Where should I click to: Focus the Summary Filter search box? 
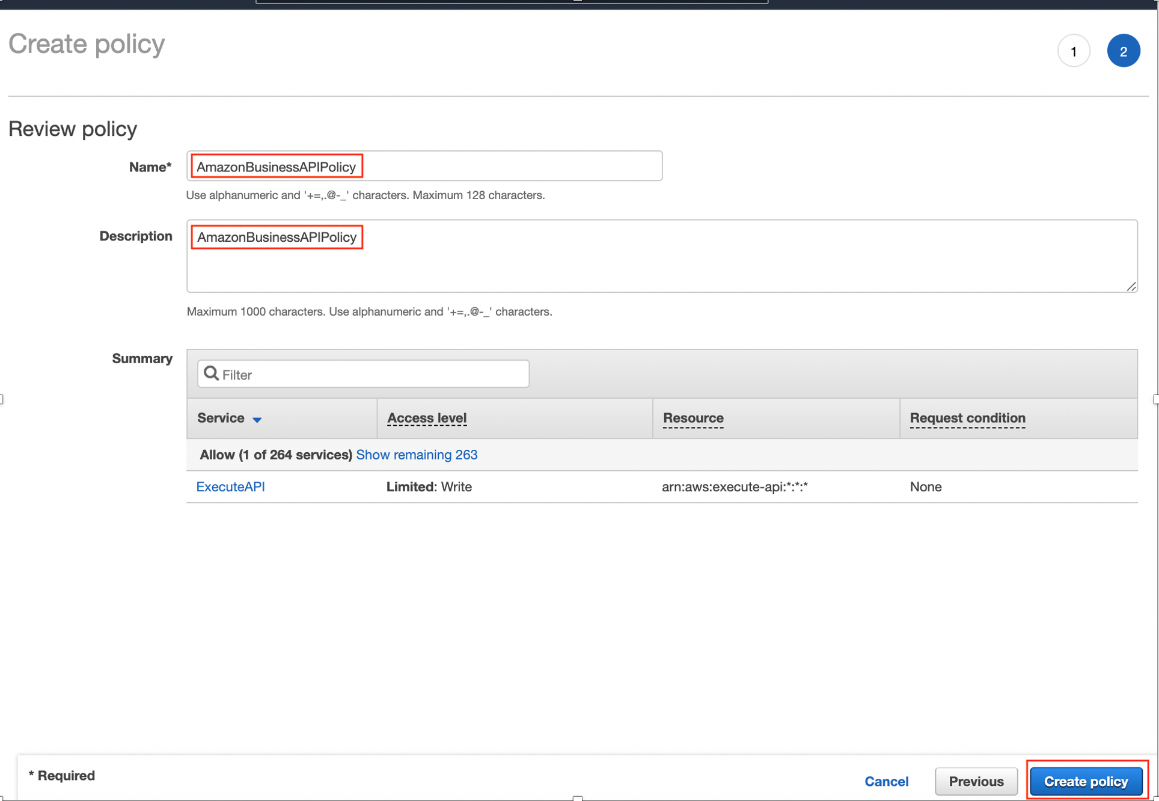363,374
